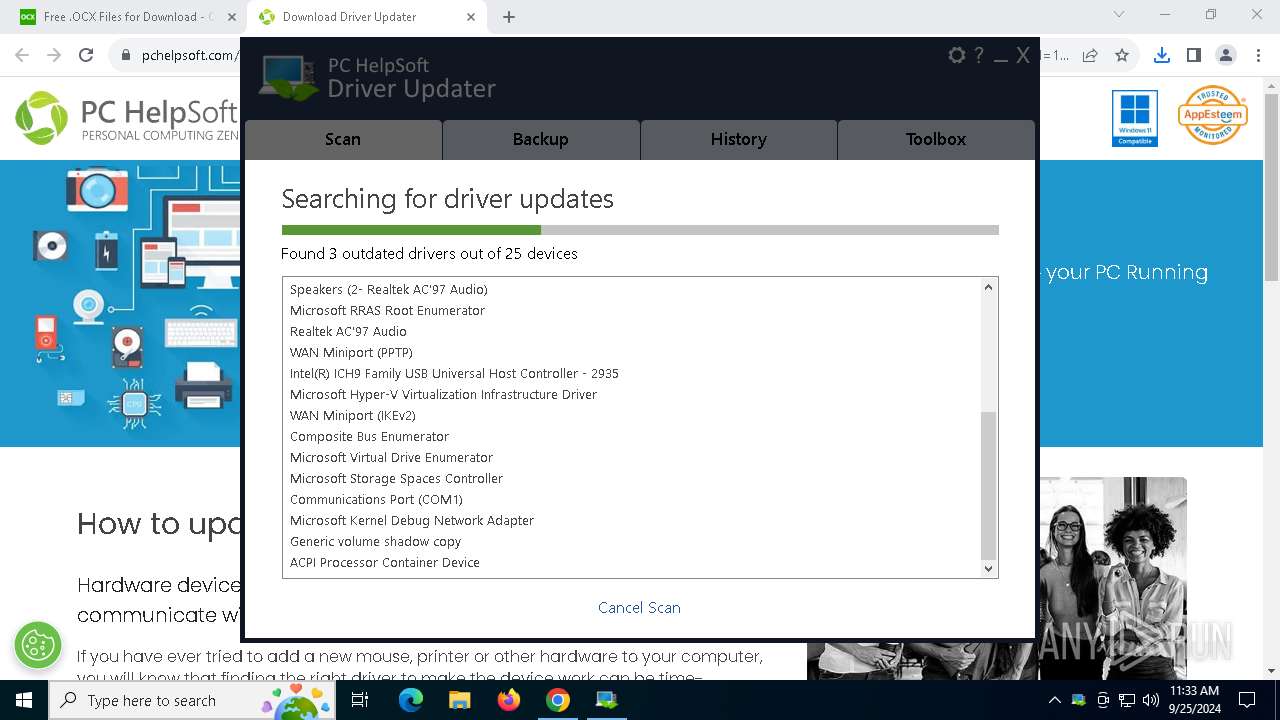Click the PC HelpSoft logo on webpage
Image resolution: width=1280 pixels, height=720 pixels.
(x=127, y=118)
